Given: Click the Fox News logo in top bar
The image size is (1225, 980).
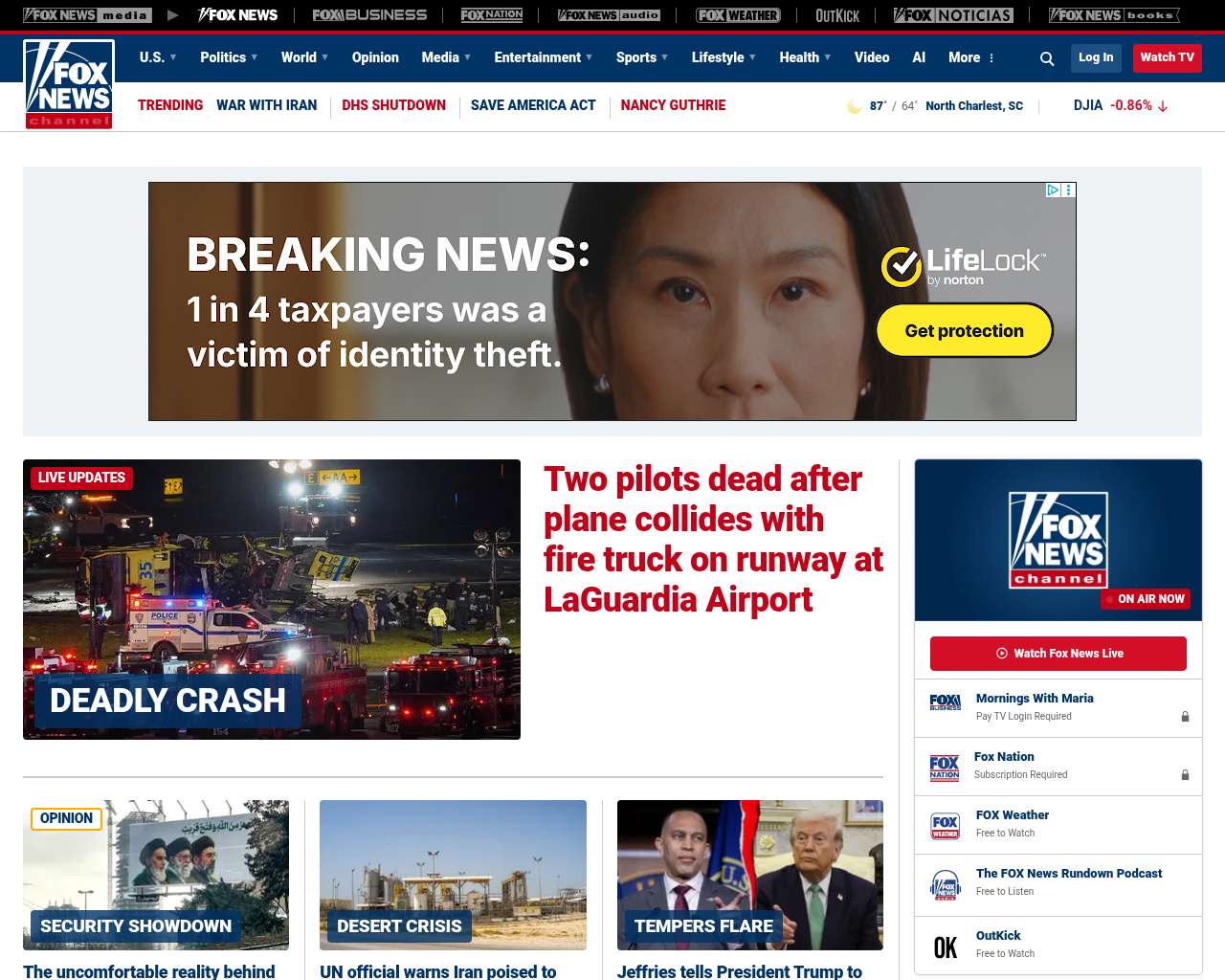Looking at the screenshot, I should point(237,15).
